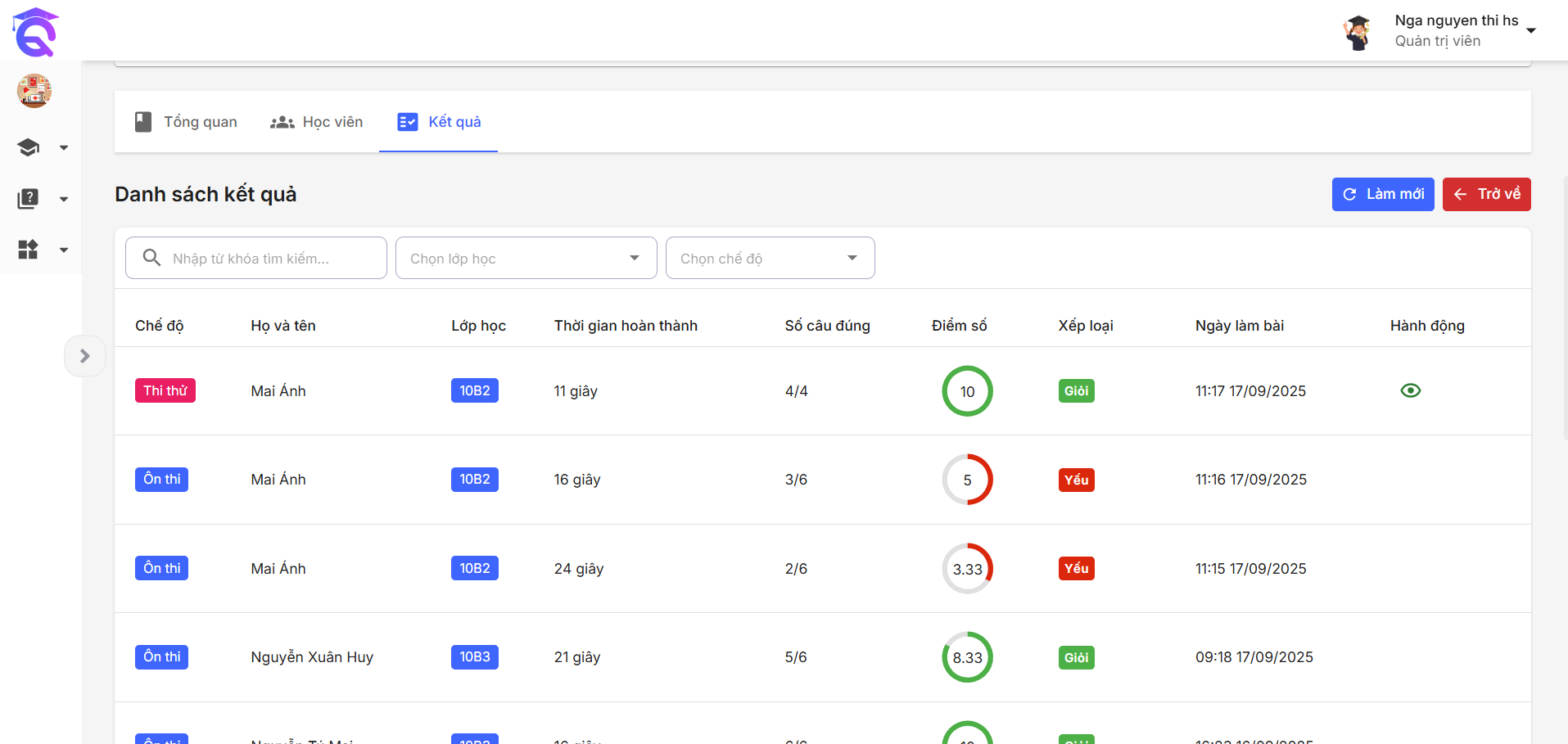Click the score 5 progress circle

(x=968, y=480)
